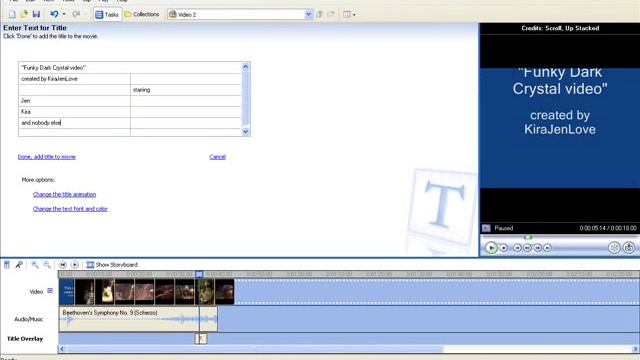Set audio levels with timeline icon
This screenshot has height=360, width=640.
click(7, 265)
